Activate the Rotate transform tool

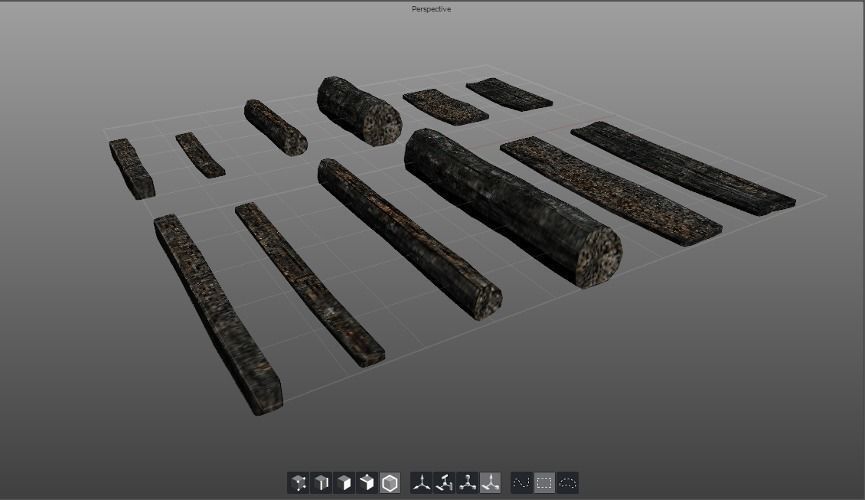pos(445,483)
